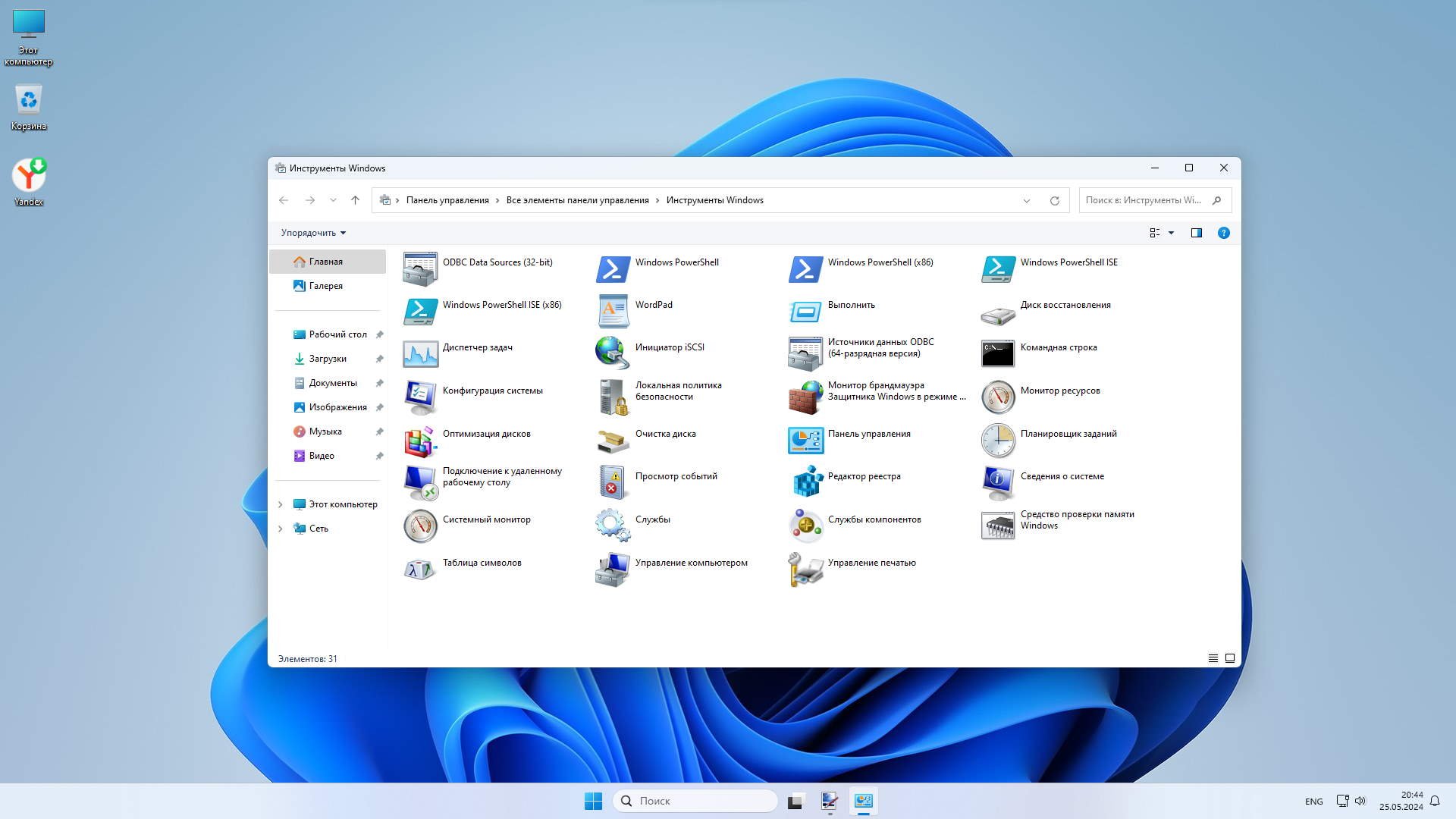Open the Упорядочить dropdown menu

click(x=313, y=233)
